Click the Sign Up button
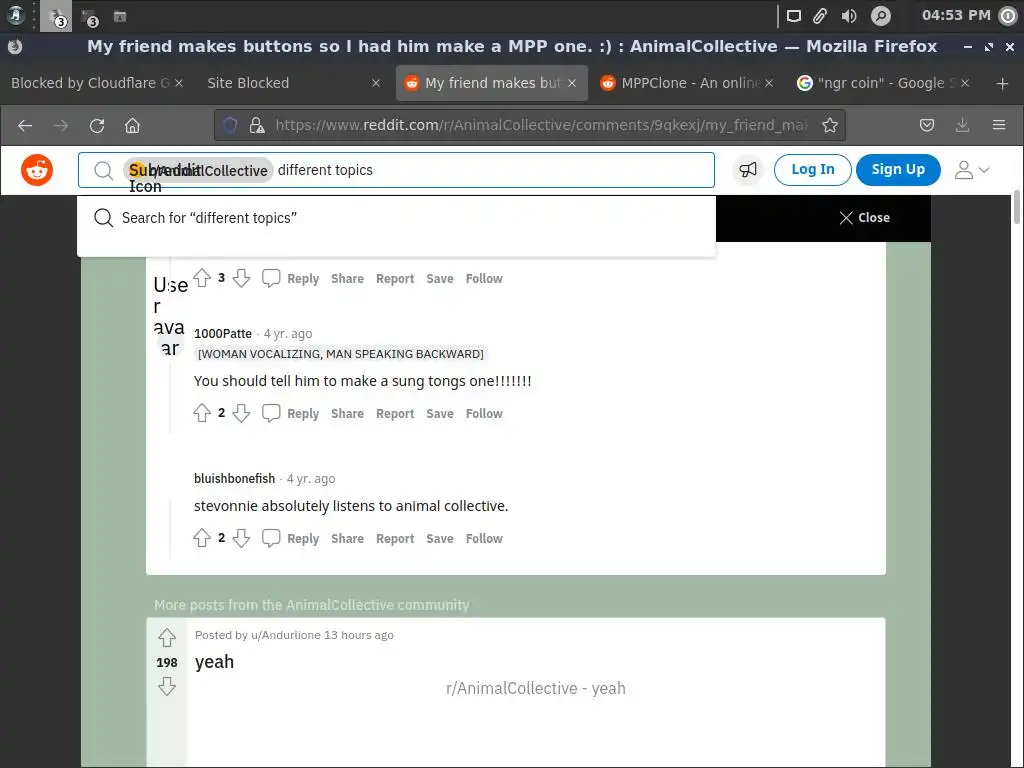 point(898,170)
